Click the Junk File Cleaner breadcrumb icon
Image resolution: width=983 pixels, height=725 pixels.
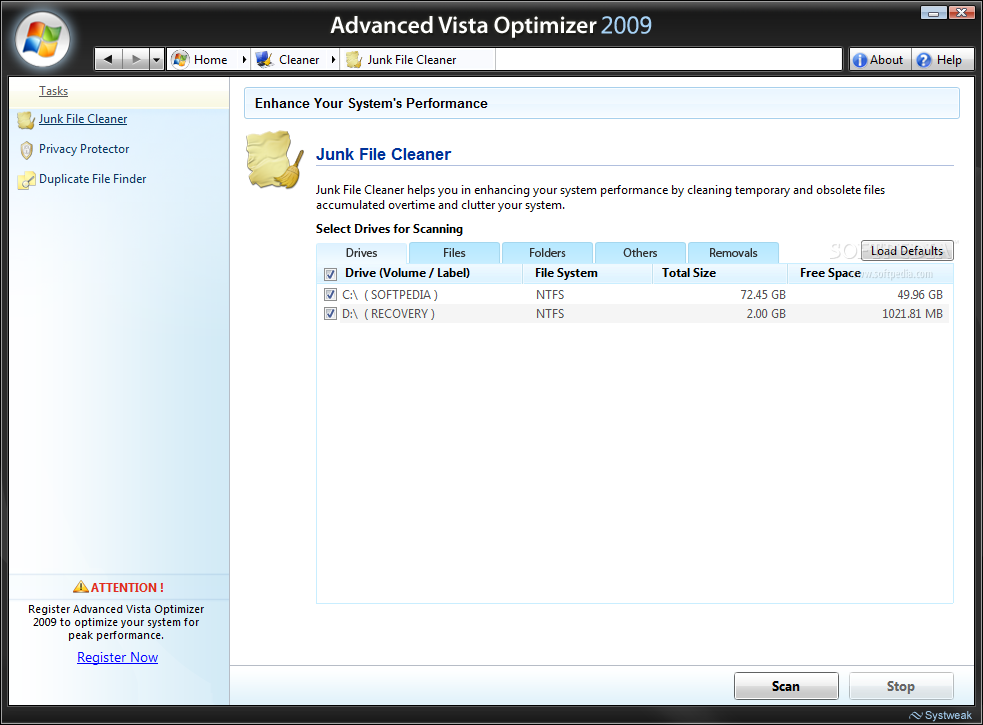pyautogui.click(x=354, y=60)
